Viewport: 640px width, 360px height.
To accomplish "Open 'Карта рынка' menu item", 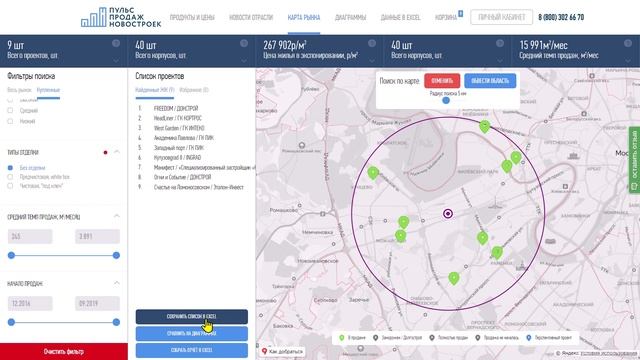I will 304,17.
